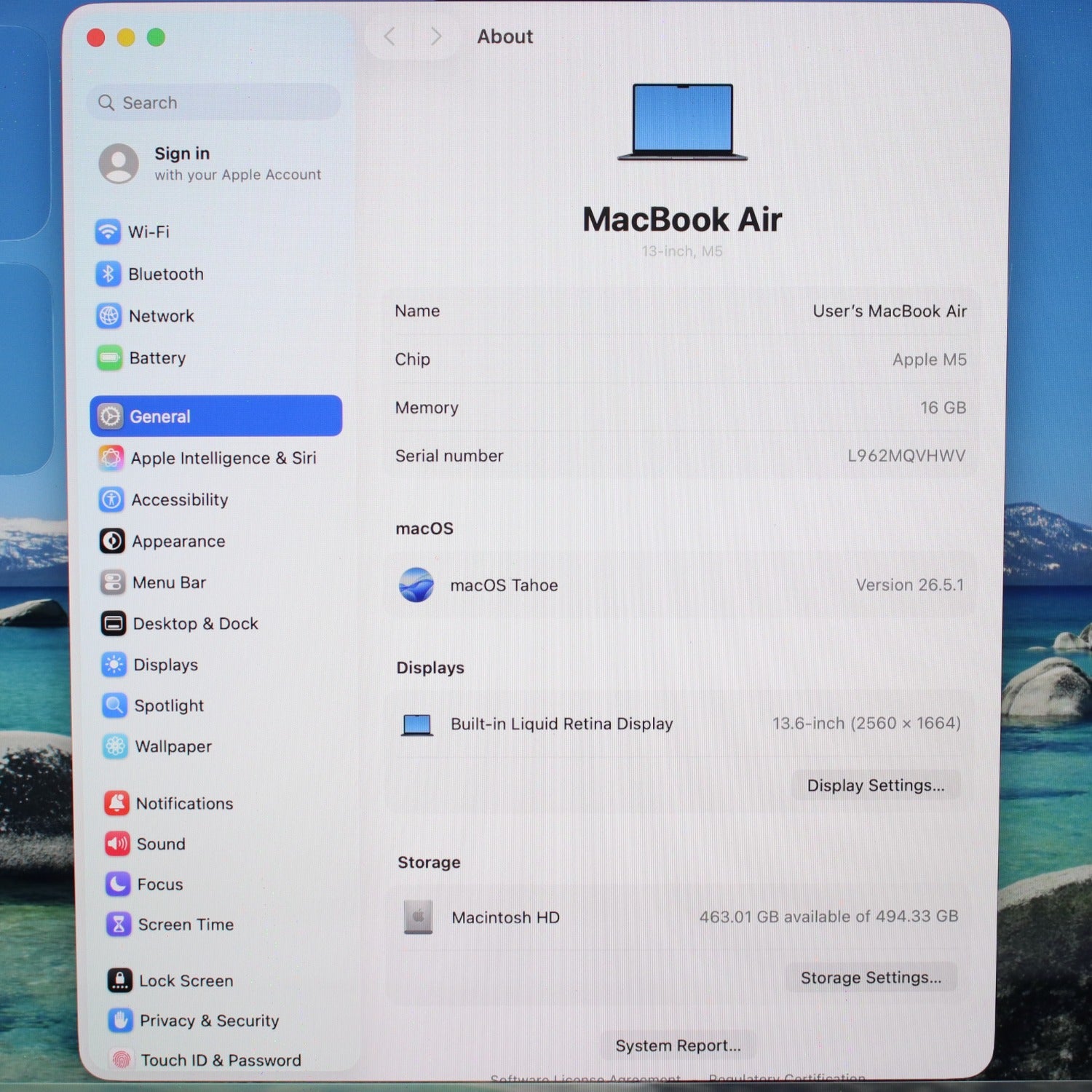Open the Display Settings… button
1092x1092 pixels.
tap(876, 786)
